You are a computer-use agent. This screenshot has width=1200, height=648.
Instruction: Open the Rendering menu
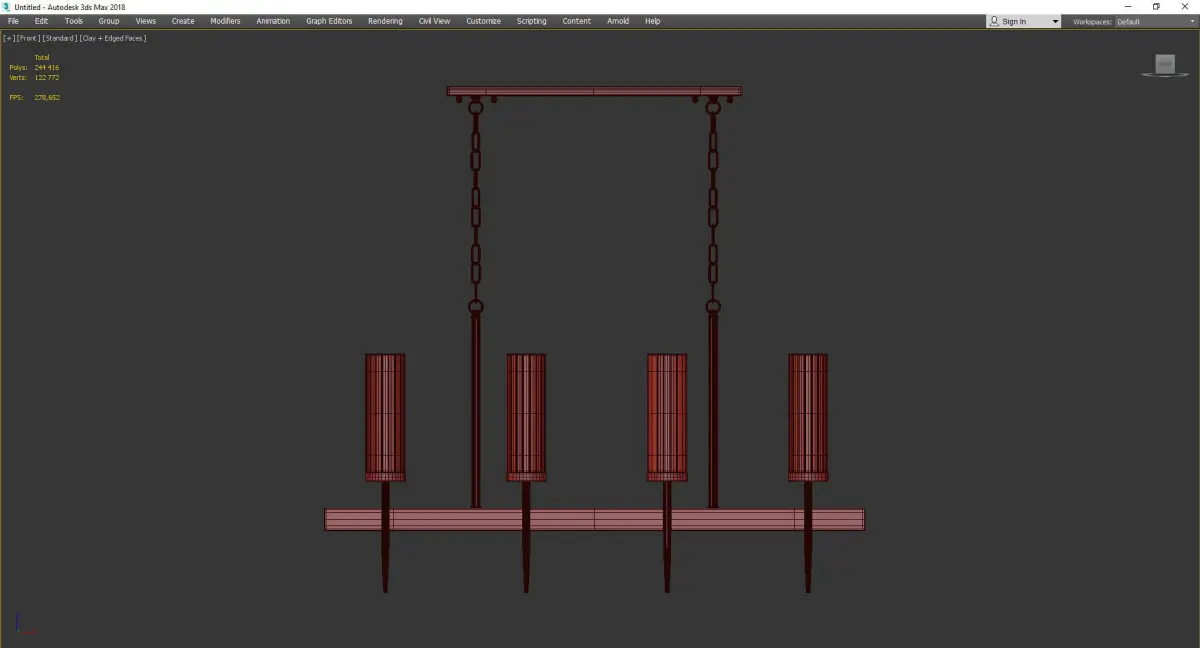(x=385, y=21)
